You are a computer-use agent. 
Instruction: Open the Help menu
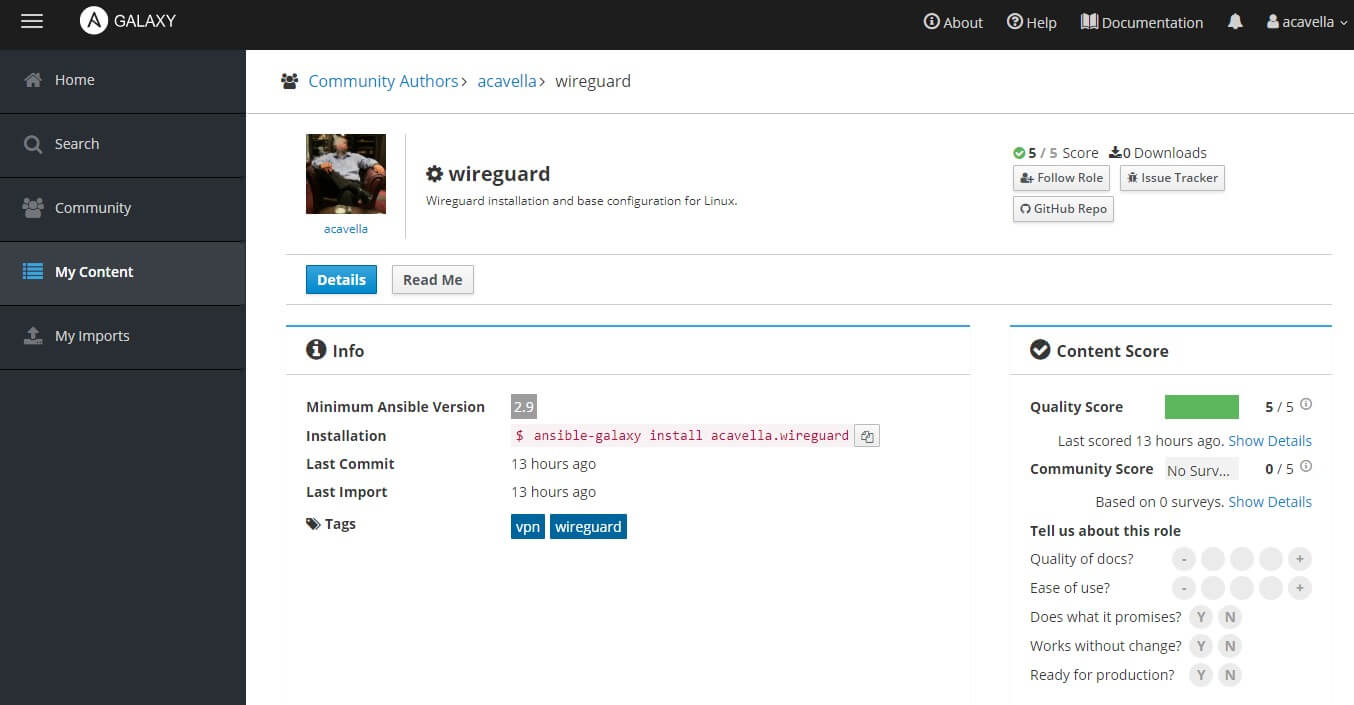1031,22
